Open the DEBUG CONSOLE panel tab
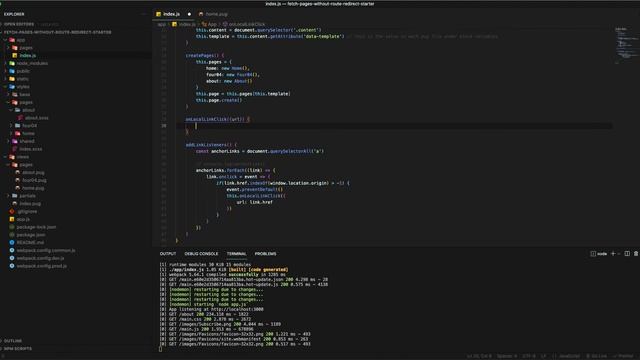This screenshot has height=360, width=640. (201, 253)
